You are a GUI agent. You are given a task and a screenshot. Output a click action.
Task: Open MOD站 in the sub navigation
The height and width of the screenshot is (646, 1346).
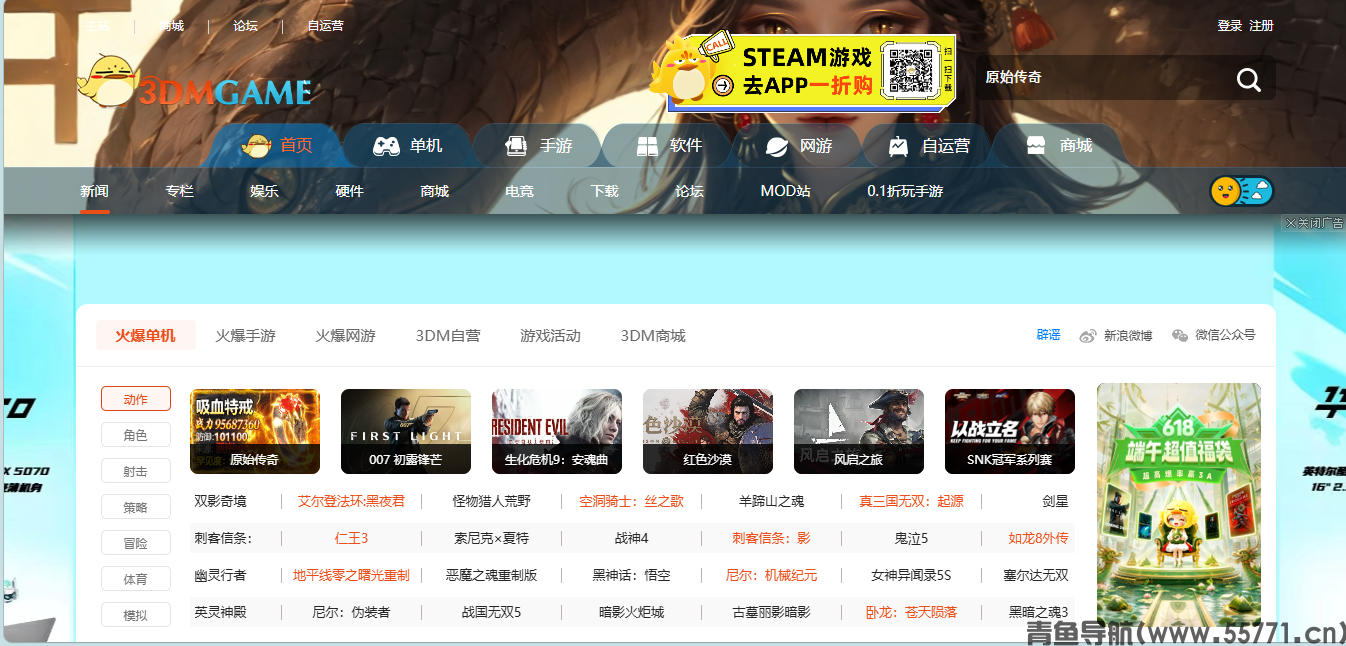785,191
